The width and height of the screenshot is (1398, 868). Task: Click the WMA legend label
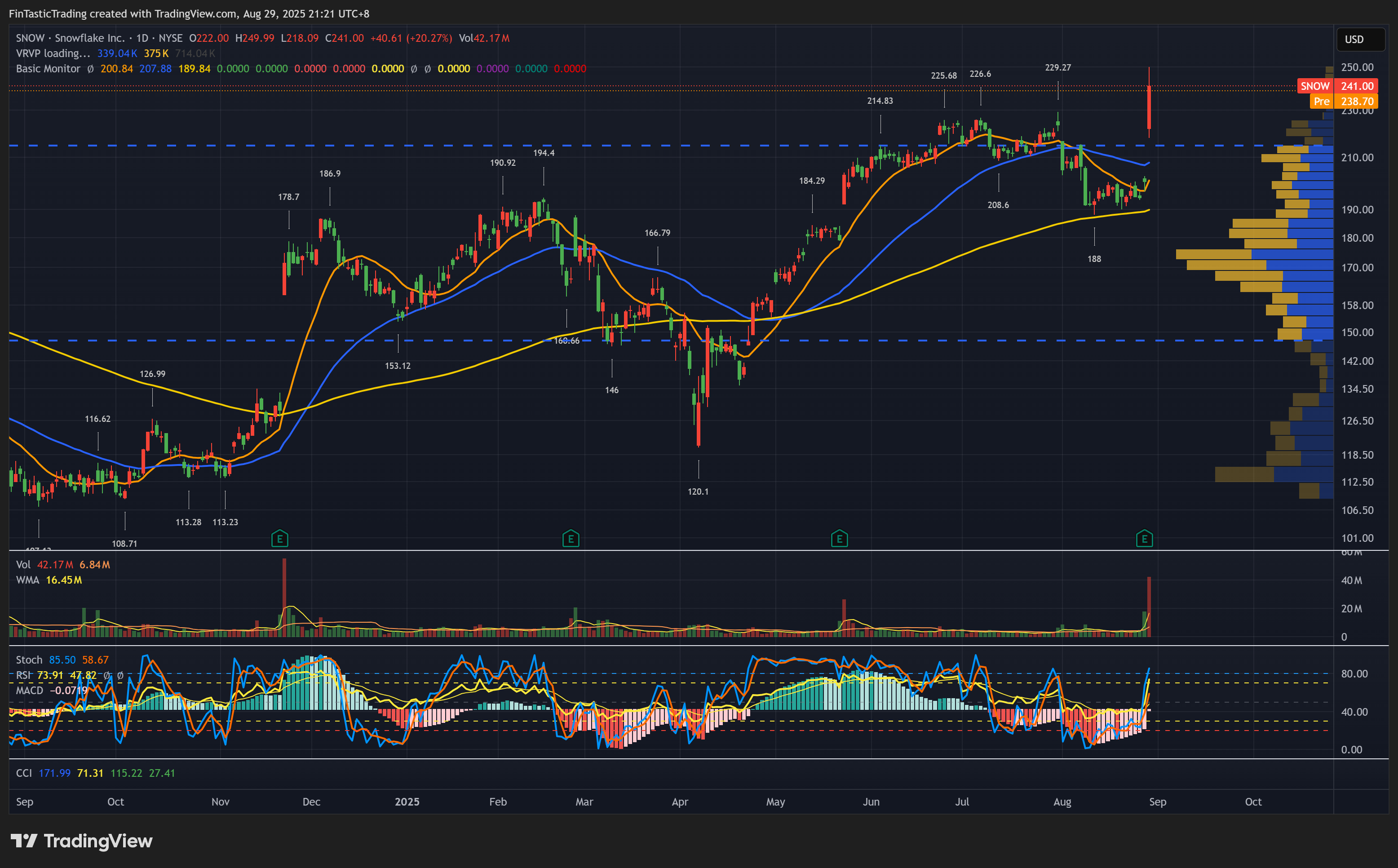(x=27, y=580)
